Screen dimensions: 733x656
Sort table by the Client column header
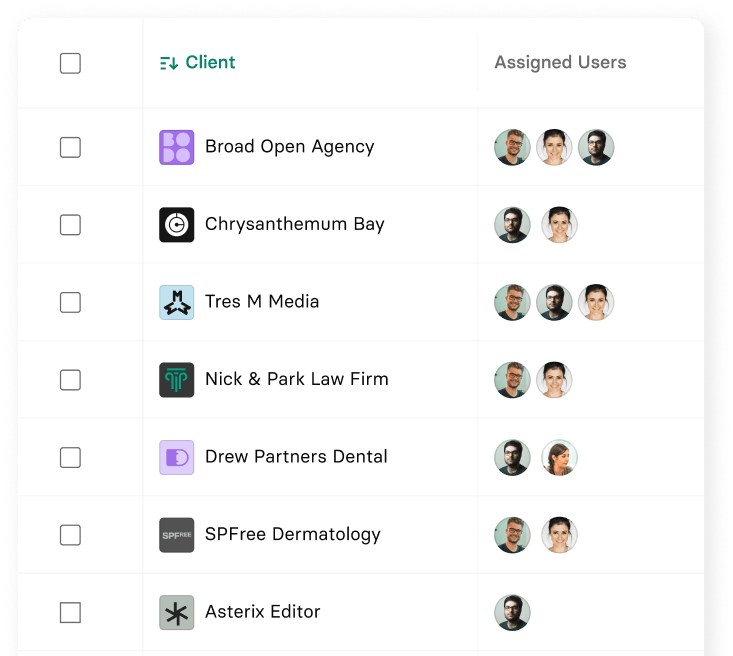click(210, 63)
